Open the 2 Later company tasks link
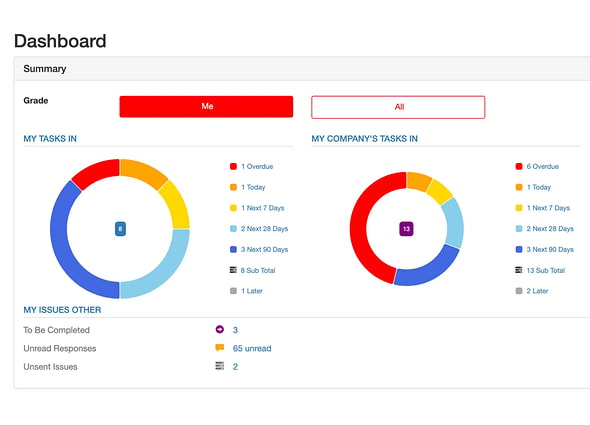The image size is (590, 425). point(537,291)
